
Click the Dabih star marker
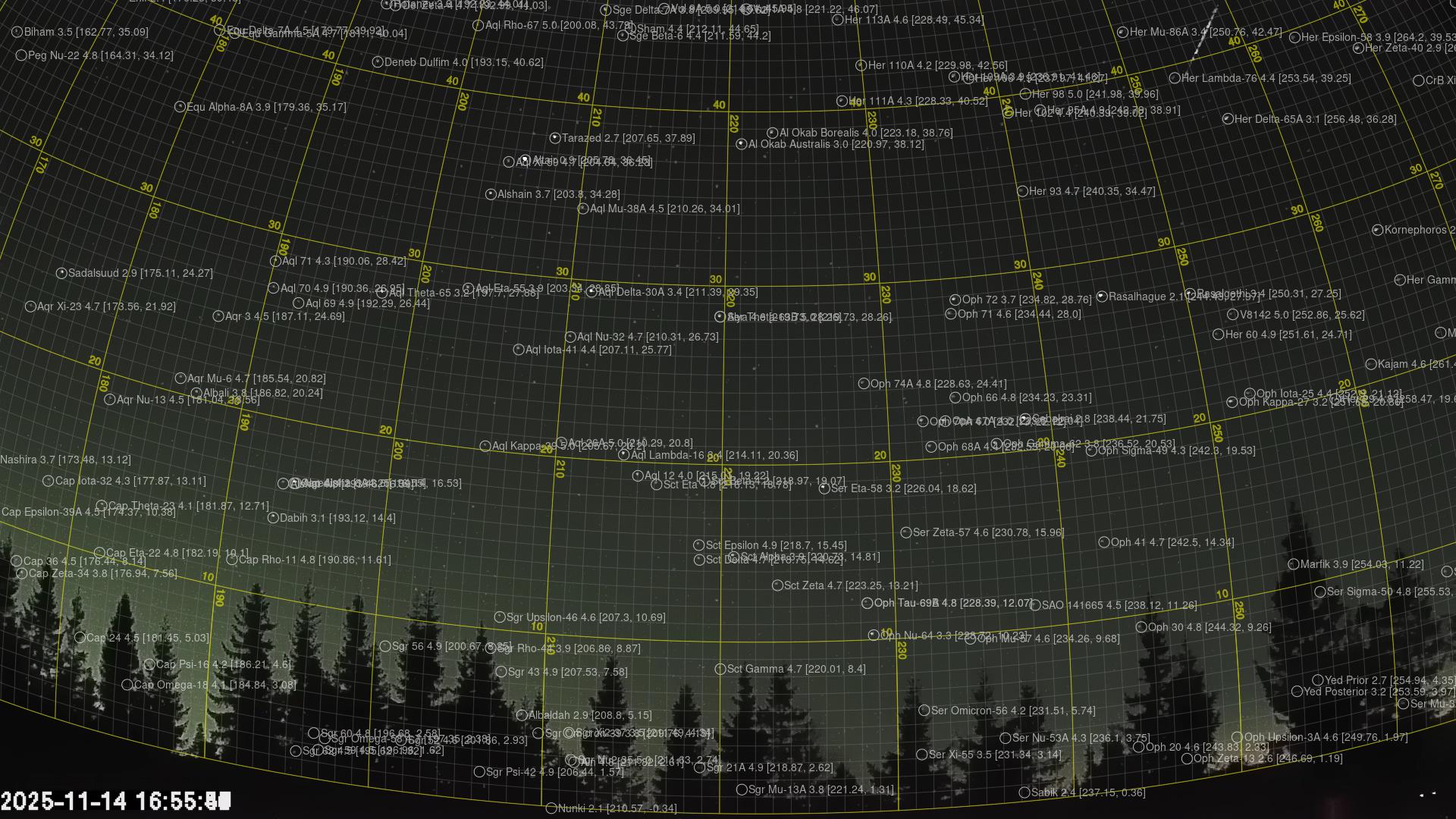273,518
